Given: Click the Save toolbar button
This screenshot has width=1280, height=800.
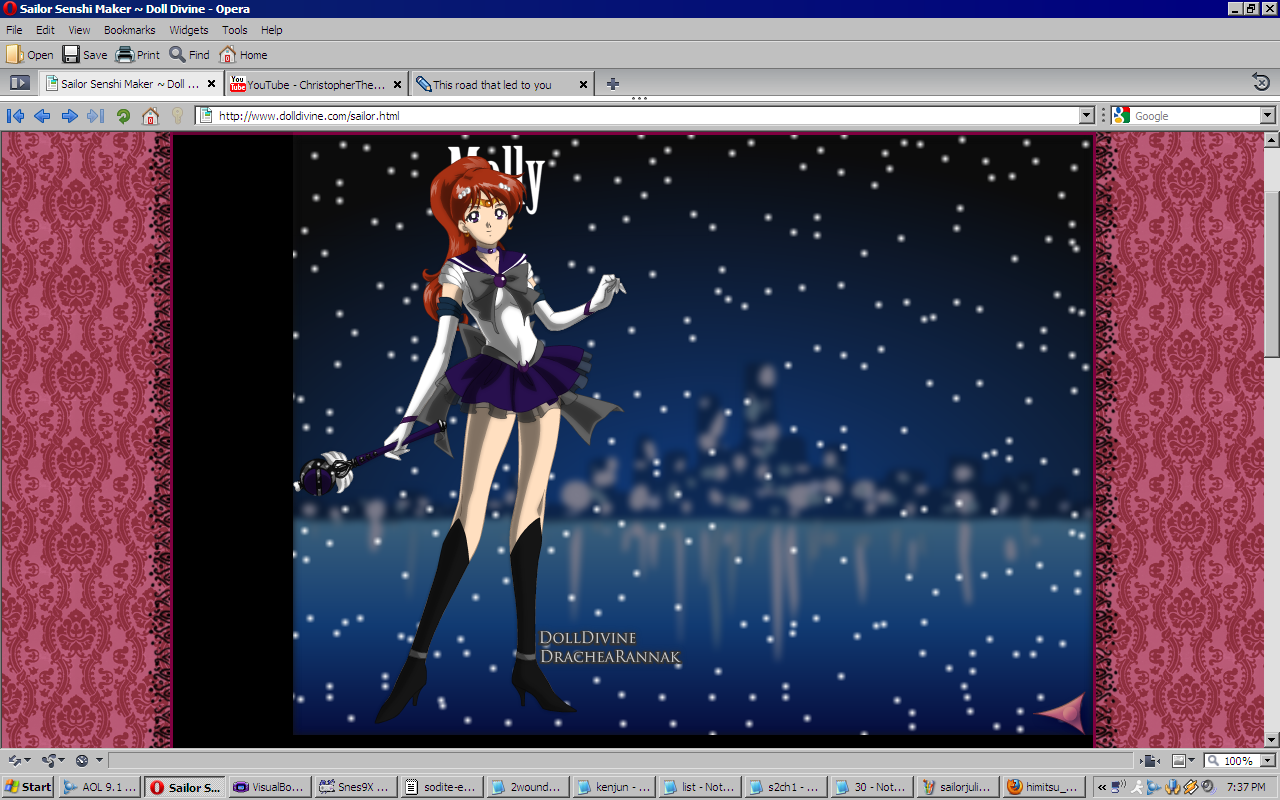Looking at the screenshot, I should 85,55.
